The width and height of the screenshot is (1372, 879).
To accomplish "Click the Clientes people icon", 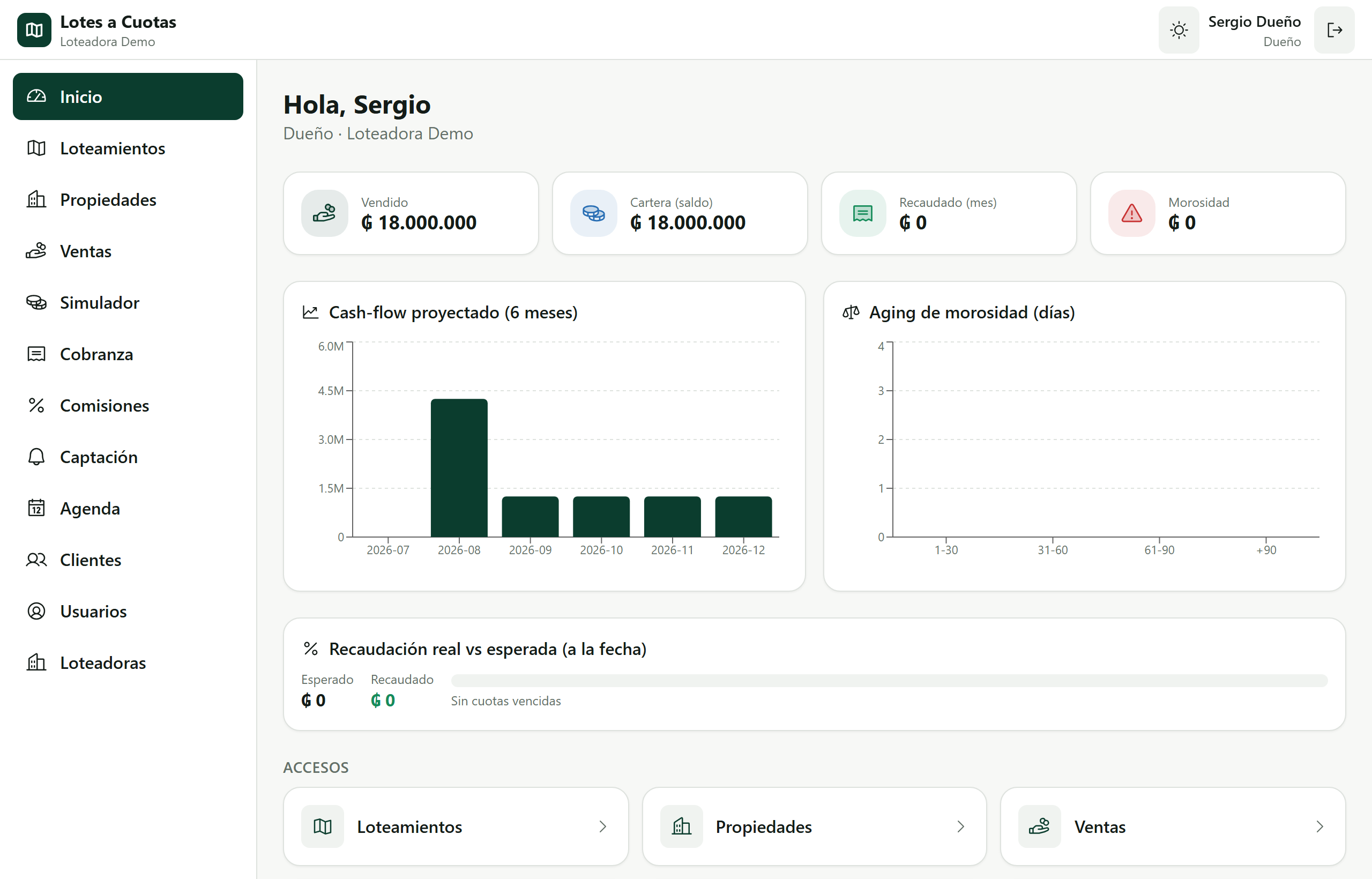I will [36, 560].
